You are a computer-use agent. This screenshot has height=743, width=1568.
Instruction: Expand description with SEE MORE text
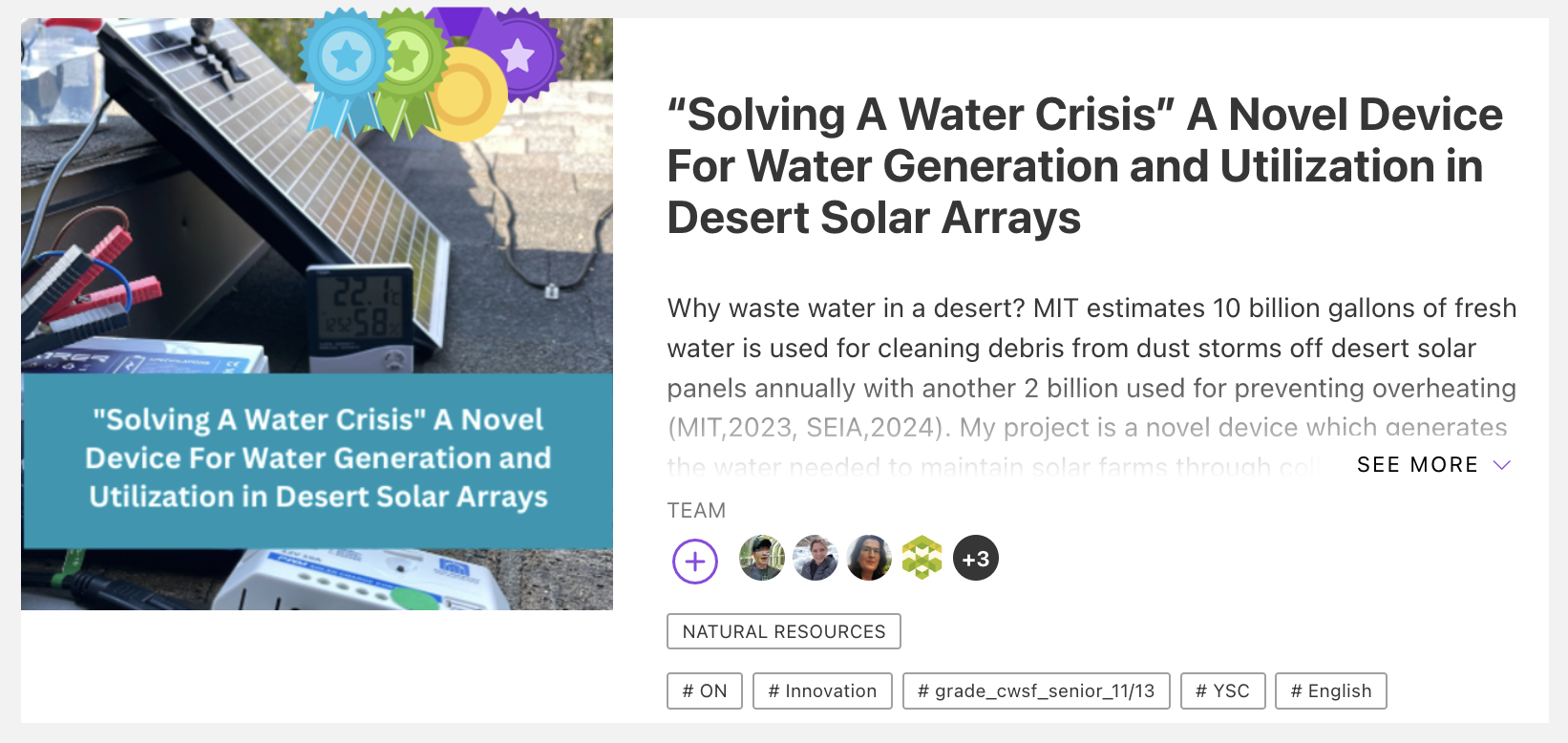pos(1417,465)
